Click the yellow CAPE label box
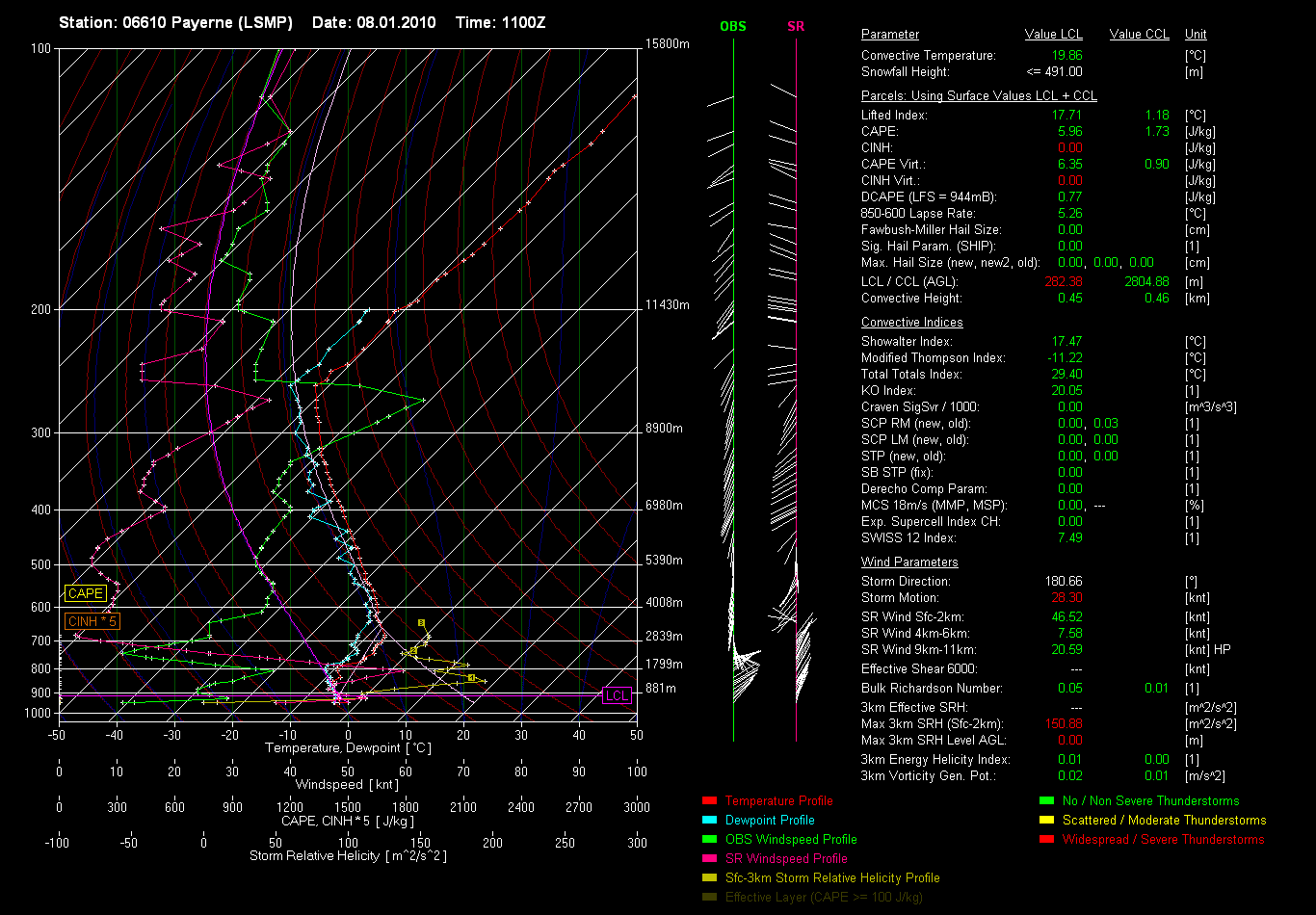The image size is (1316, 915). click(x=86, y=594)
